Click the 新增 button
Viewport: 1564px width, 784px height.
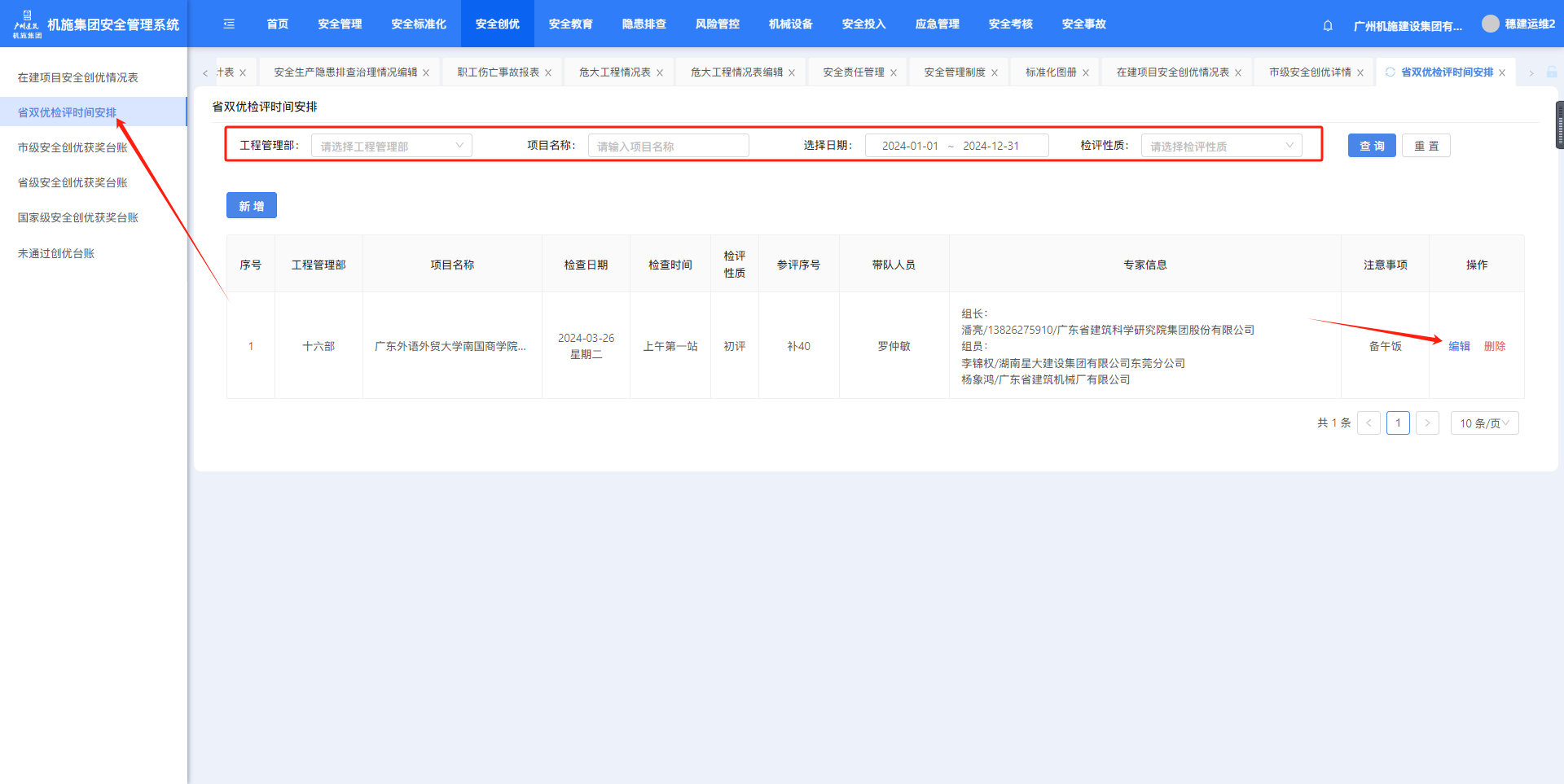coord(251,206)
